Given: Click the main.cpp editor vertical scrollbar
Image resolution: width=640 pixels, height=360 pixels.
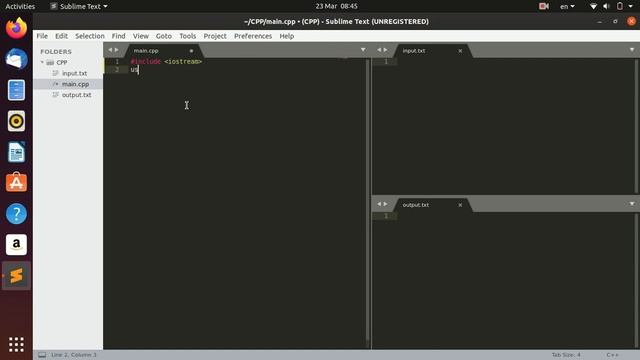Looking at the screenshot, I should pos(367,200).
